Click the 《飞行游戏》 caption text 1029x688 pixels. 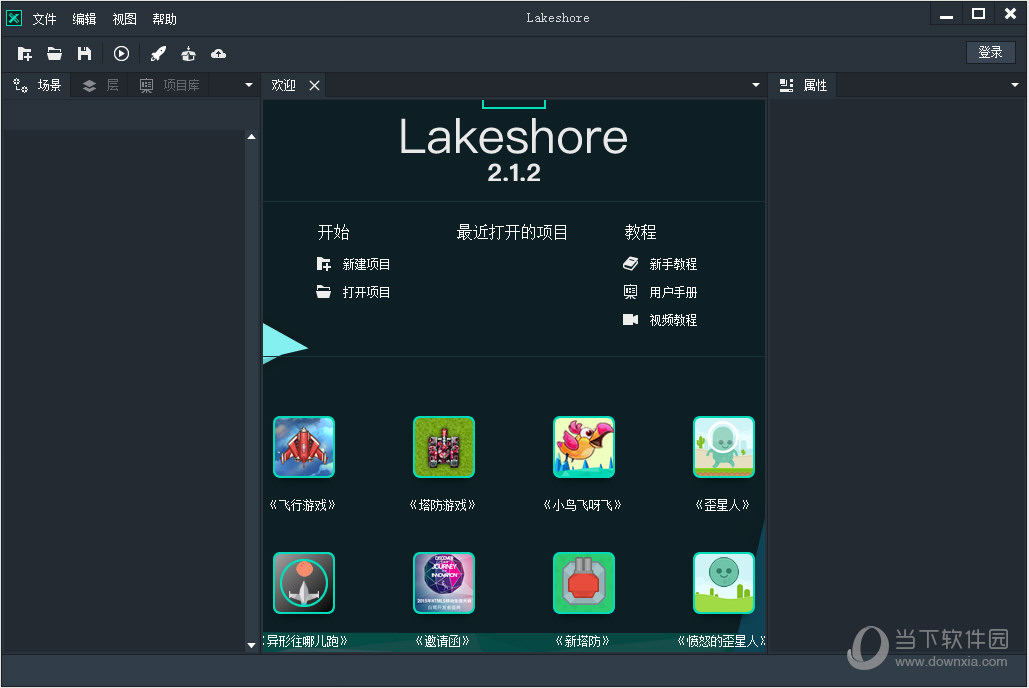pyautogui.click(x=303, y=505)
